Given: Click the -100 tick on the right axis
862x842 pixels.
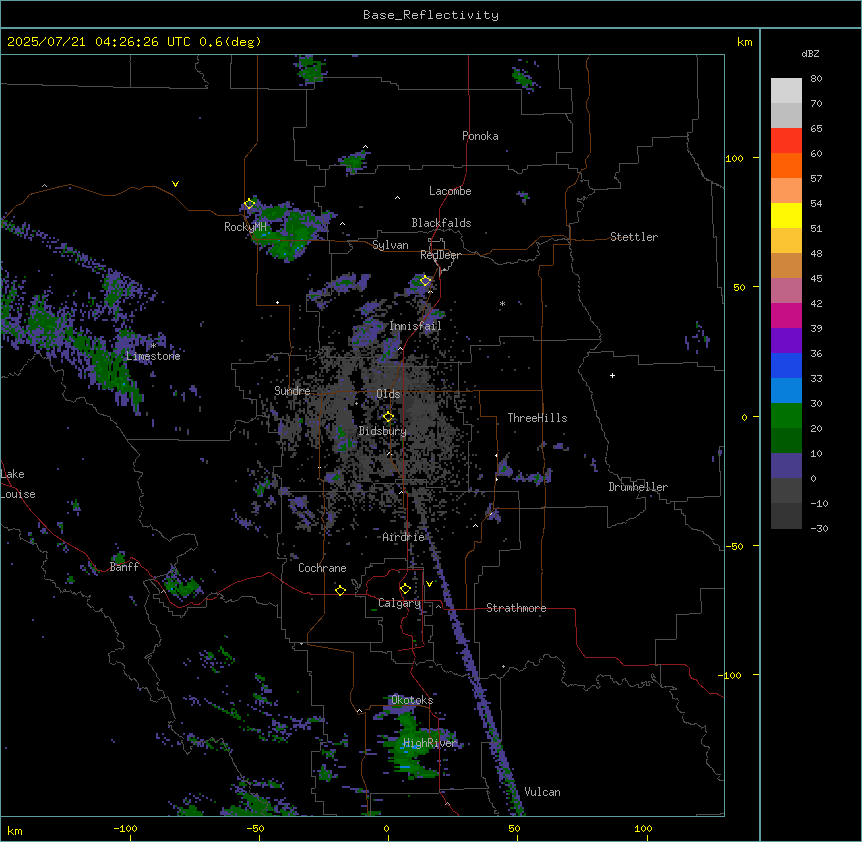Looking at the screenshot, I should [731, 675].
